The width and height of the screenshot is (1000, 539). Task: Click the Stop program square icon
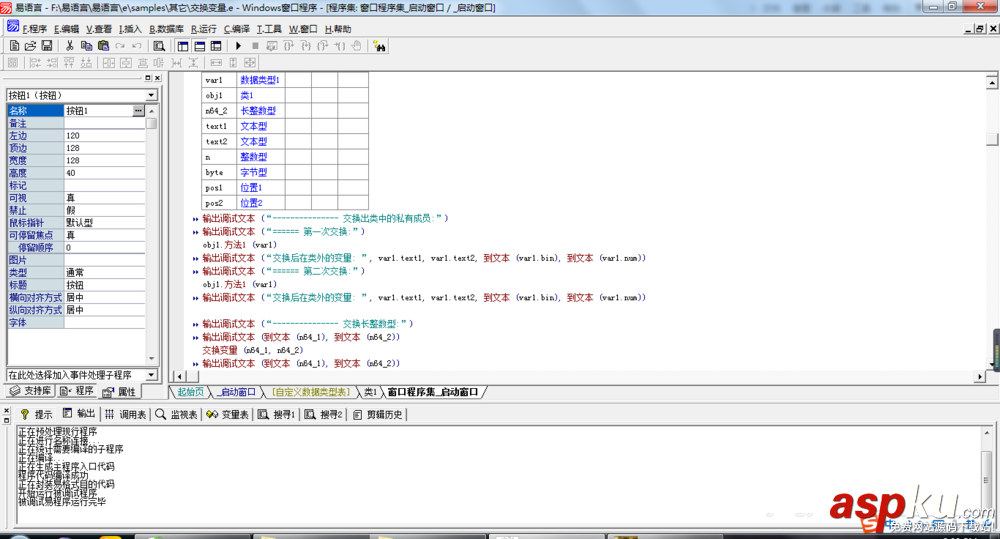tap(255, 46)
